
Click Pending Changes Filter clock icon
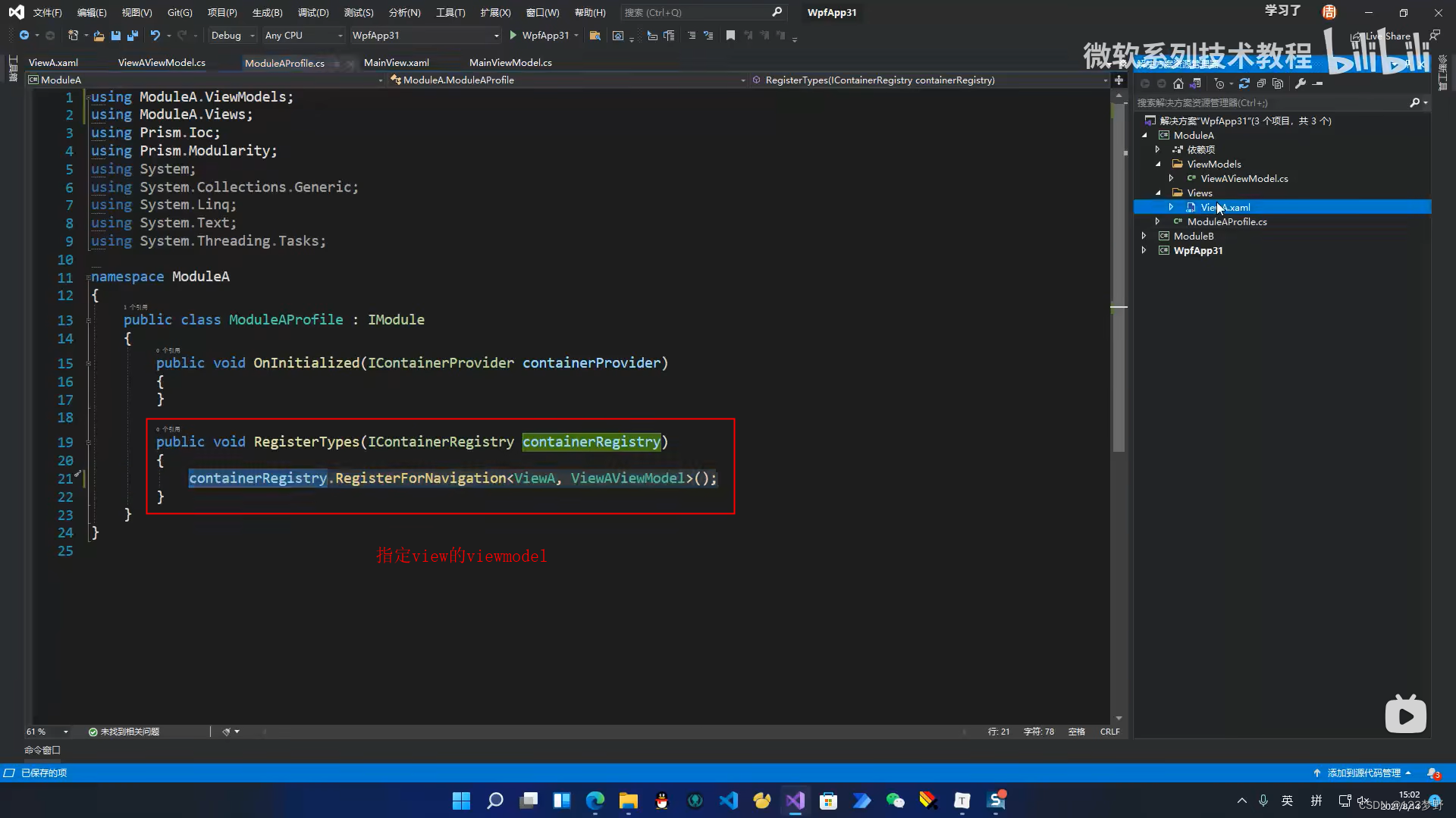(1219, 83)
